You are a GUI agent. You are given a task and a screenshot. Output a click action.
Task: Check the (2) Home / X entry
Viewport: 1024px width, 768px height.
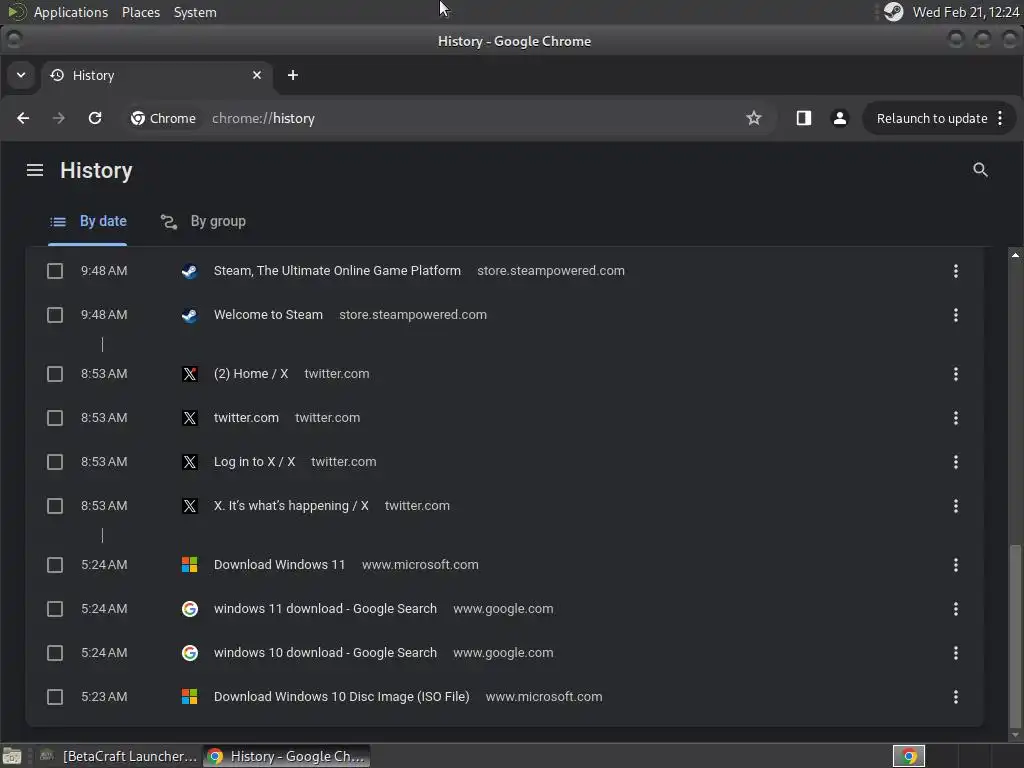55,374
